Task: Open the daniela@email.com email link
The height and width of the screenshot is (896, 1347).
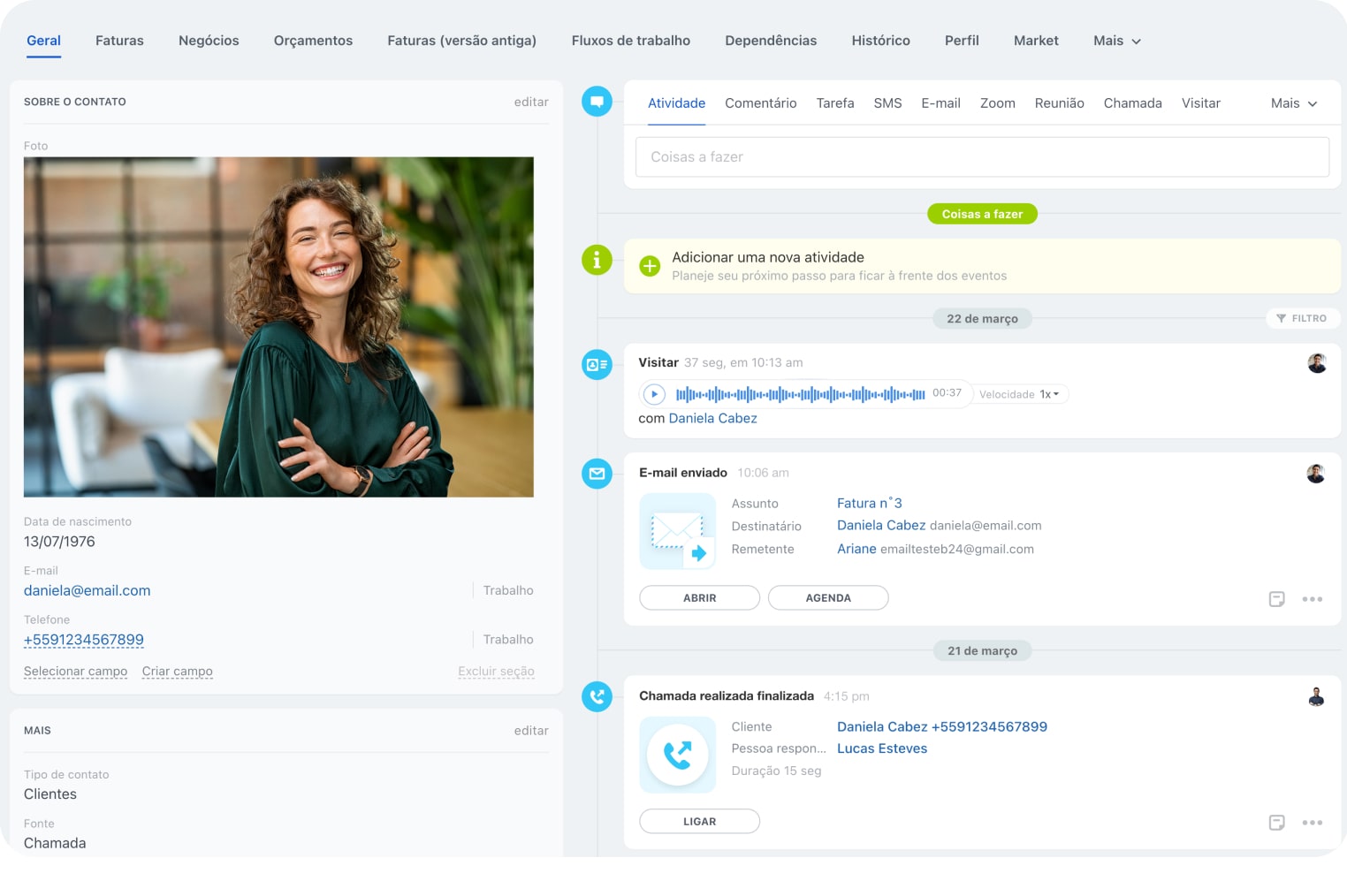Action: 88,590
